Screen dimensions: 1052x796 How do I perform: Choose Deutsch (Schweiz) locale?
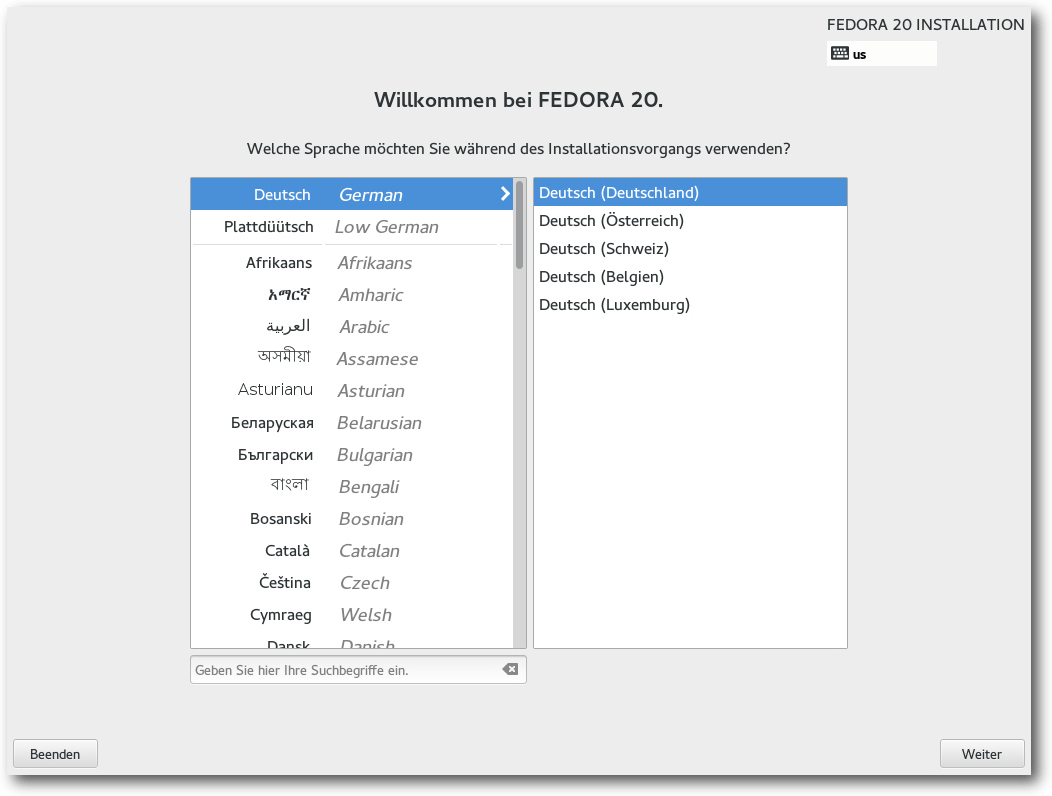coord(690,249)
